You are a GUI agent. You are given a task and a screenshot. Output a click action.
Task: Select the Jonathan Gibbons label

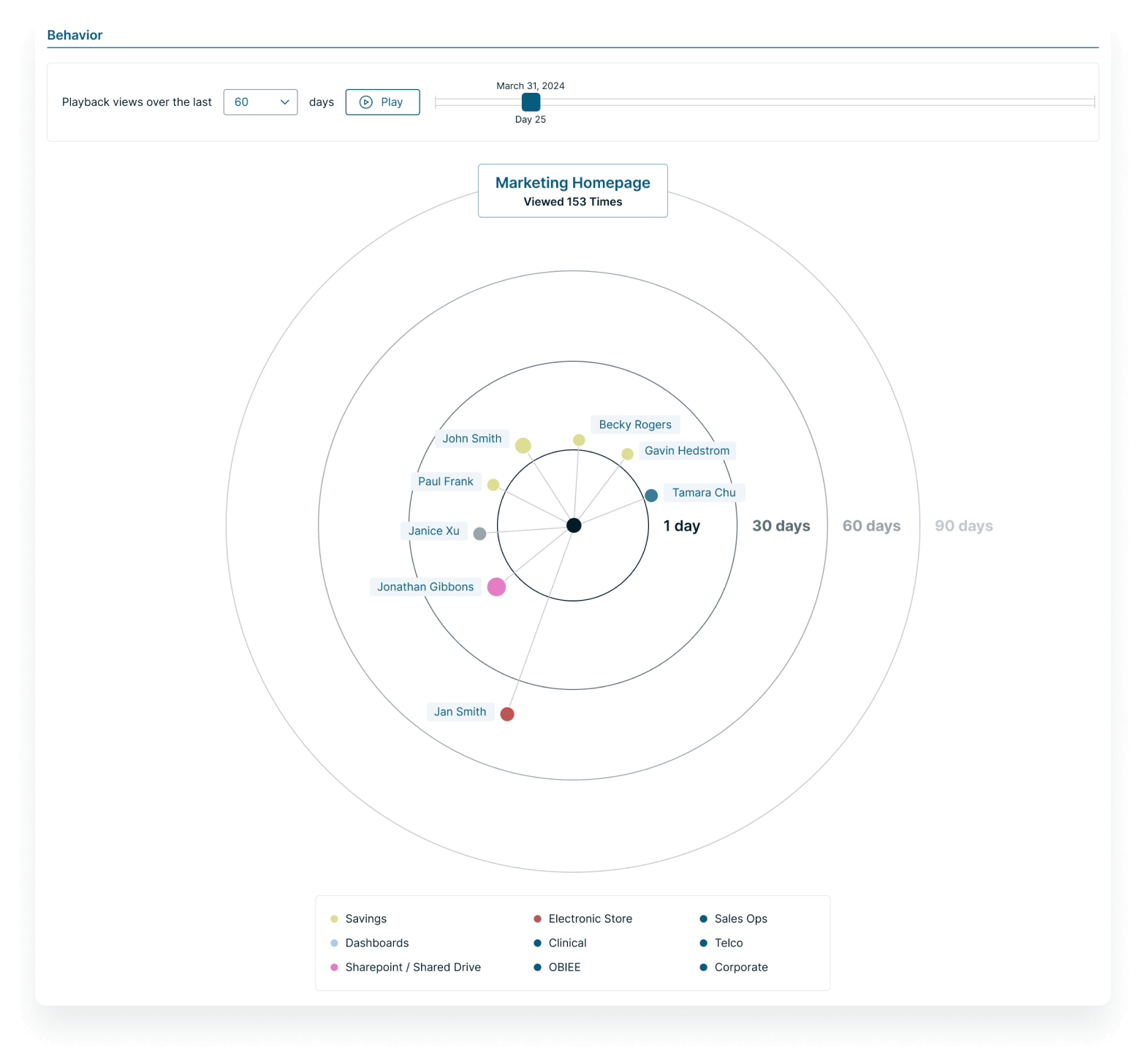point(425,587)
